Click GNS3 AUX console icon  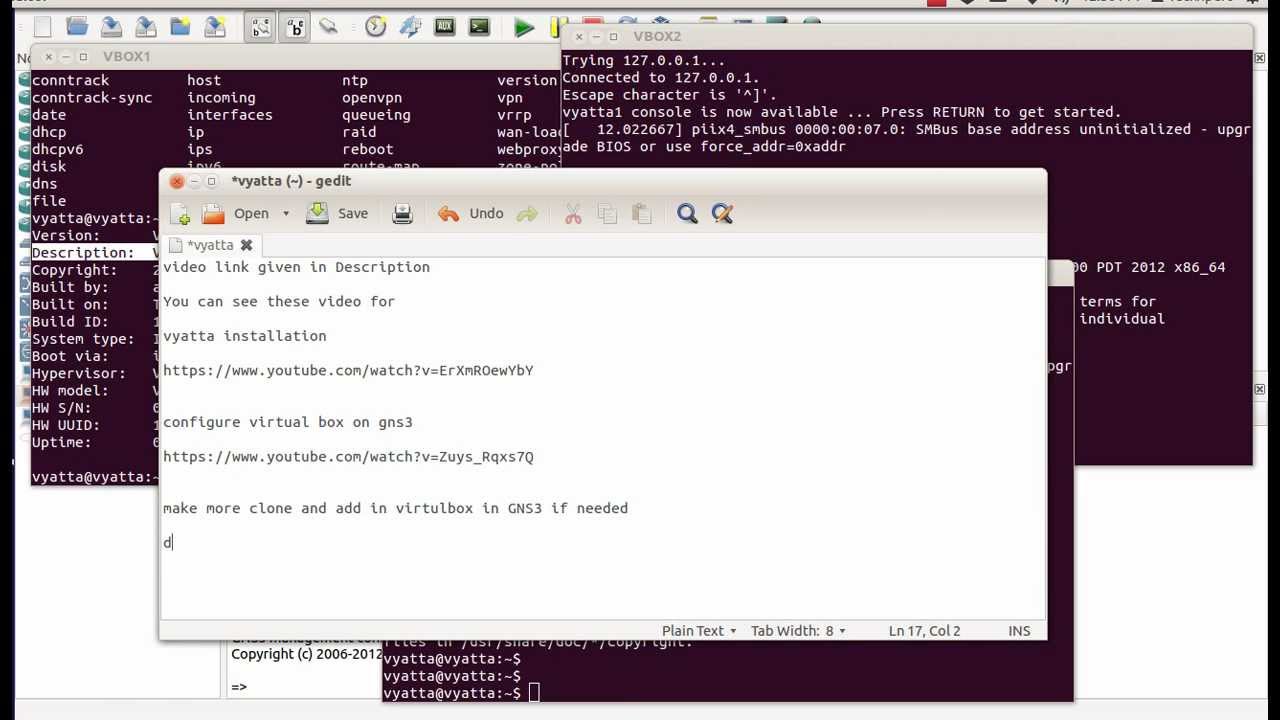(x=445, y=27)
